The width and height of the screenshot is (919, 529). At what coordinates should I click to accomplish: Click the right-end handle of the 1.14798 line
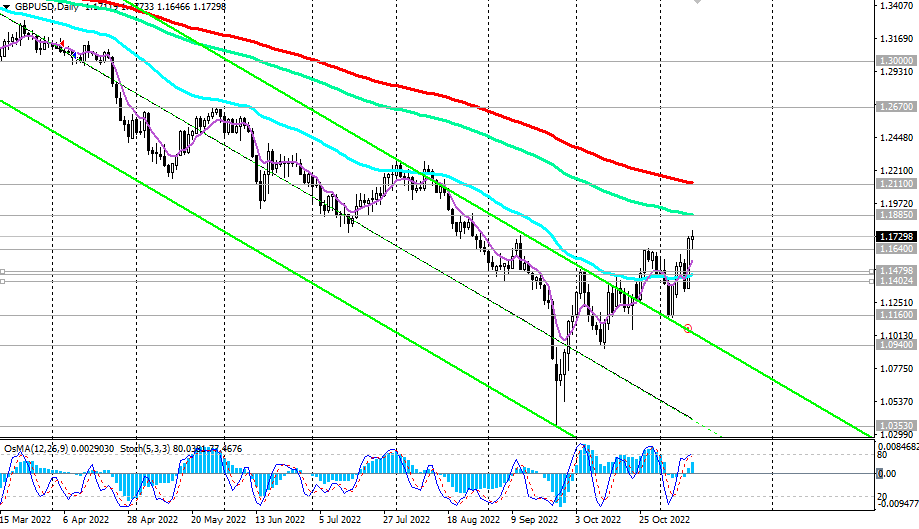872,271
